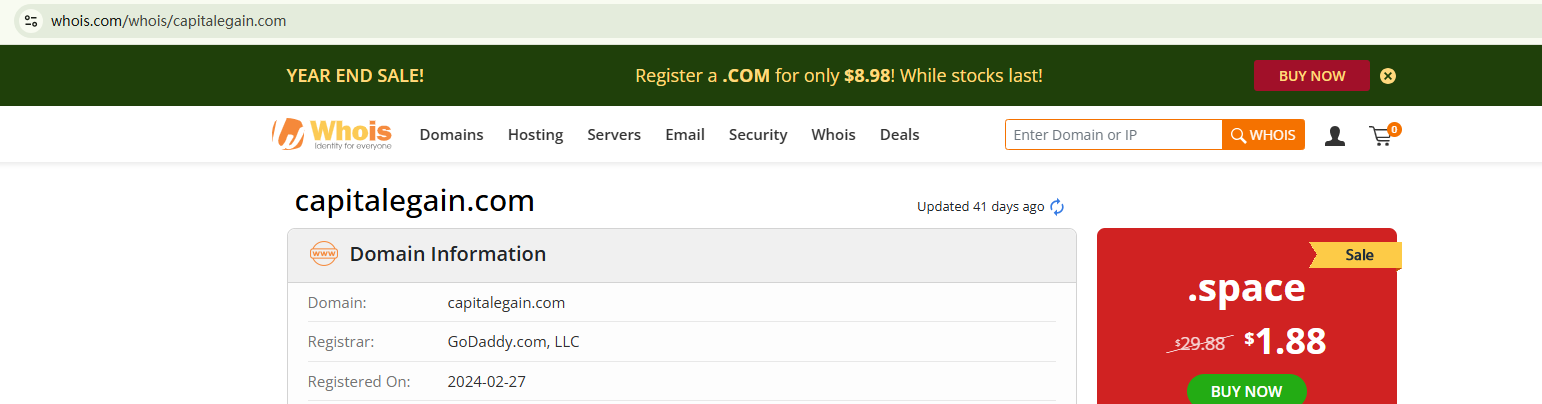Open the Email menu
This screenshot has height=404, width=1542.
(685, 135)
